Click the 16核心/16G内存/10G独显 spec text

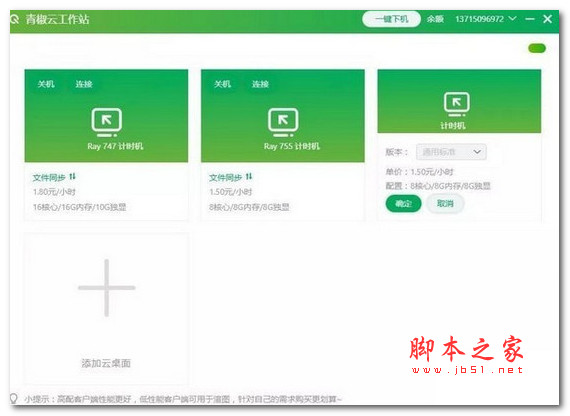(x=80, y=207)
